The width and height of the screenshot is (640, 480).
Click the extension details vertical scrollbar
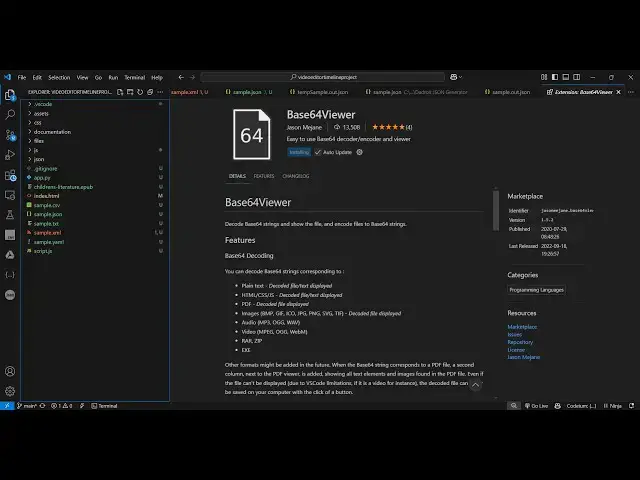click(496, 209)
